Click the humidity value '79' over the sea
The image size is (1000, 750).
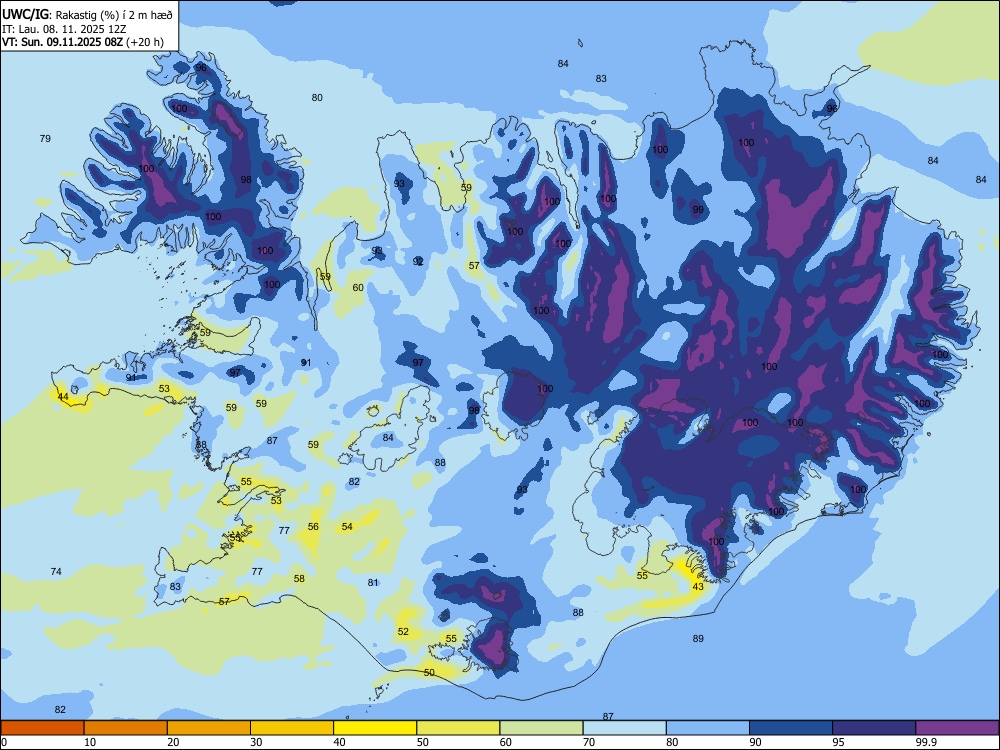point(45,138)
